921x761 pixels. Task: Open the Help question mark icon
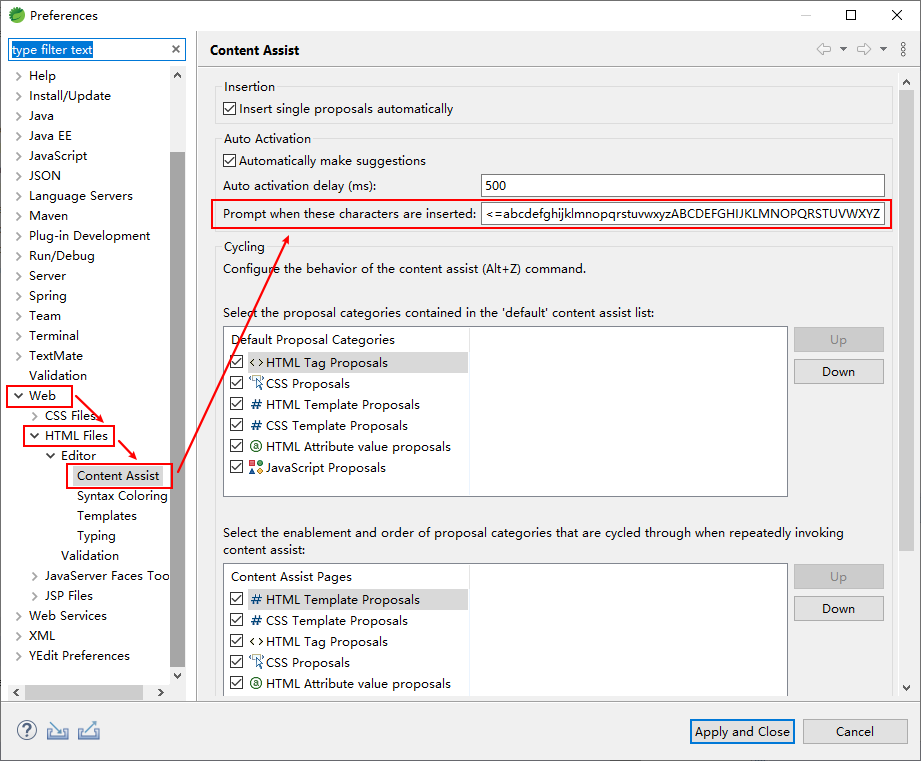click(26, 730)
